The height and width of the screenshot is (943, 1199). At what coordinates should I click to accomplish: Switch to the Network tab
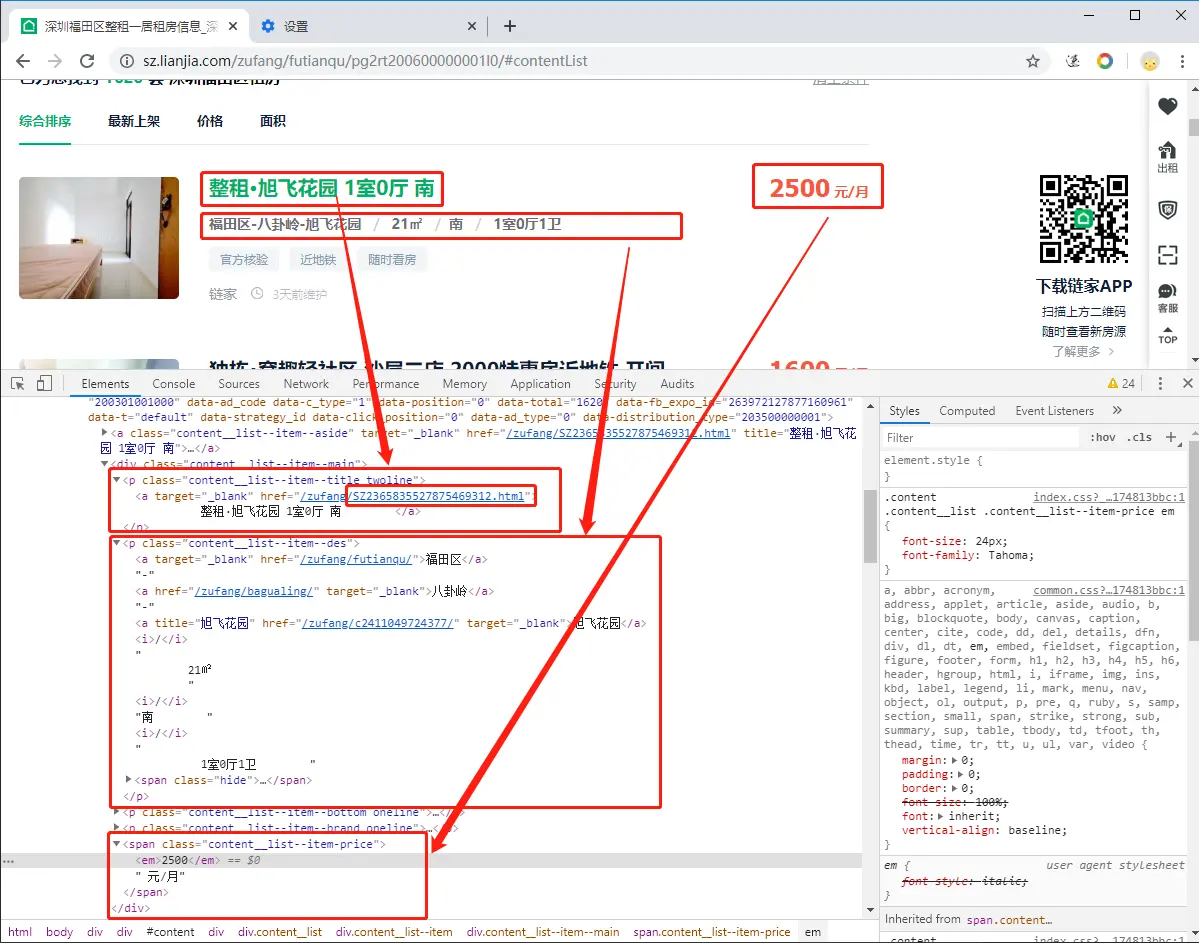point(306,384)
